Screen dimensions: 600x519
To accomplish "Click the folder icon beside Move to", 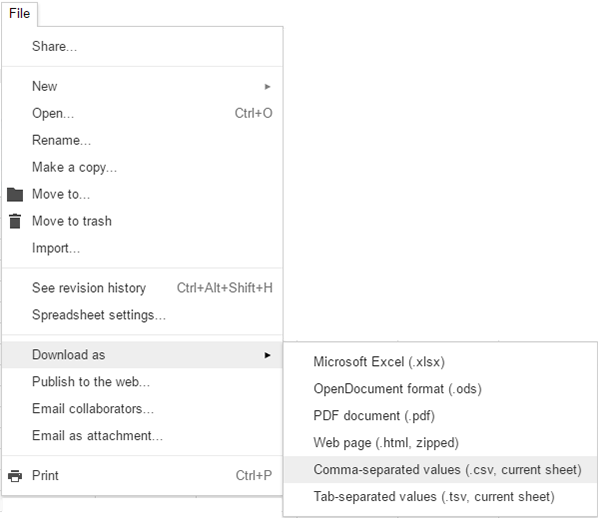I will click(x=15, y=194).
